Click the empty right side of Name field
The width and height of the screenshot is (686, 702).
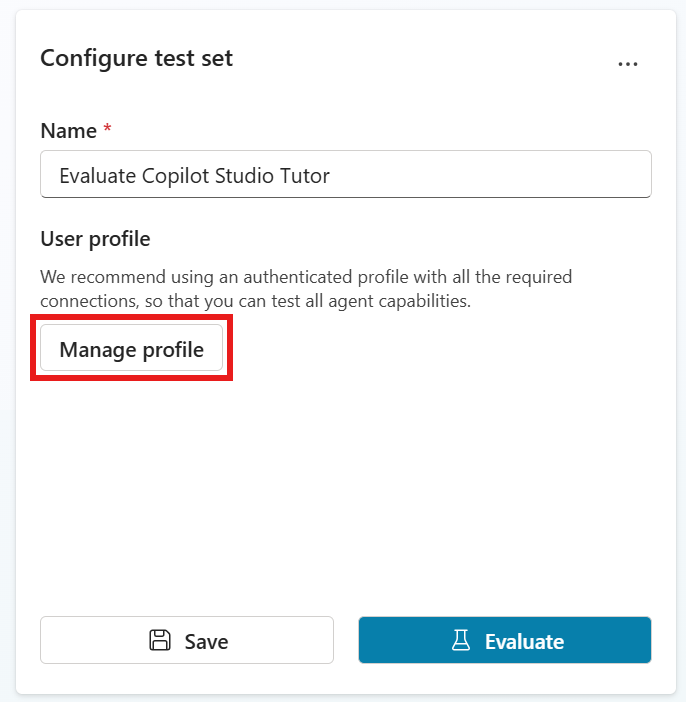[520, 175]
